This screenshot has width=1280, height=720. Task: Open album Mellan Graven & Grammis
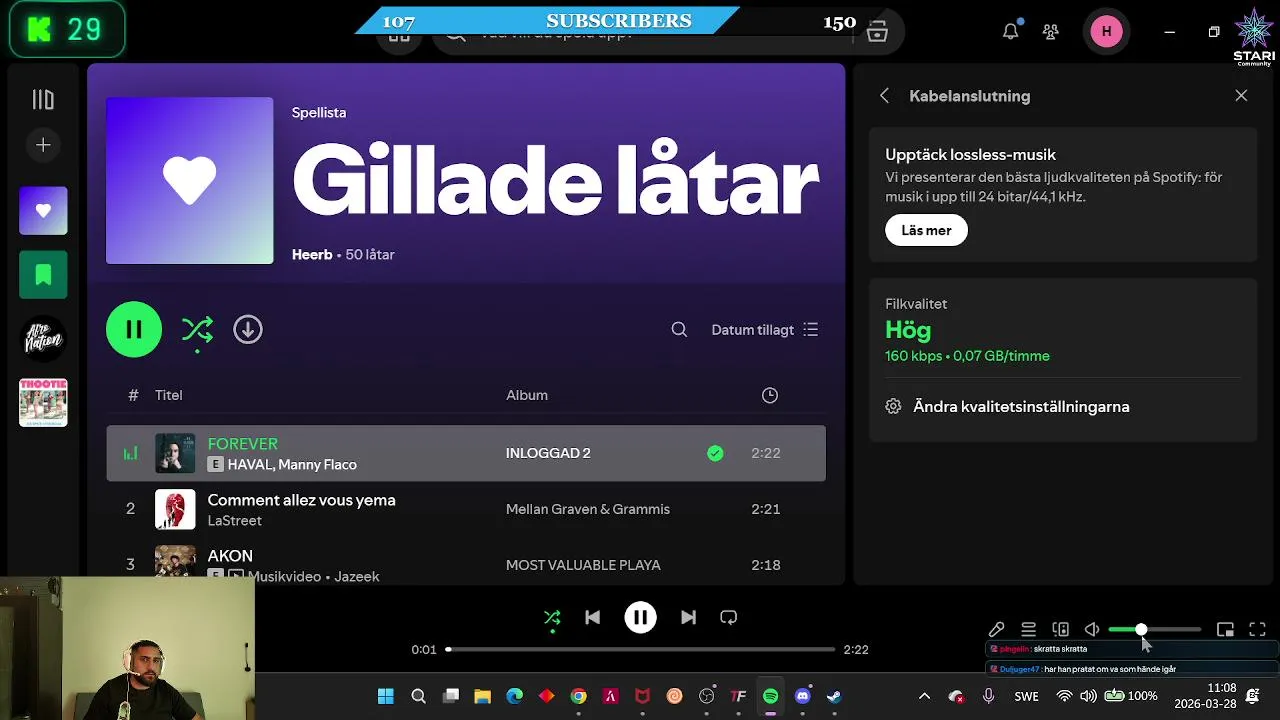588,509
